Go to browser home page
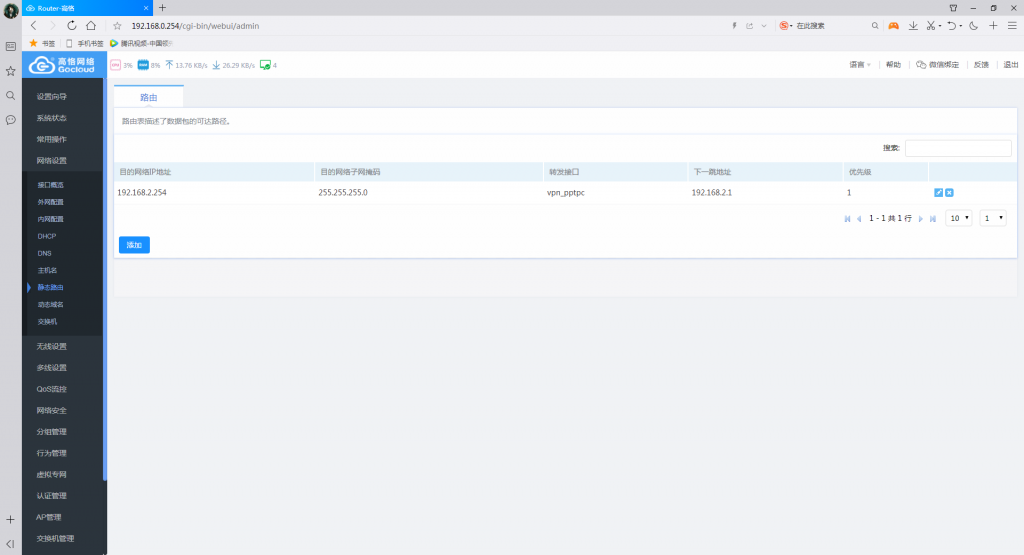 (91, 25)
